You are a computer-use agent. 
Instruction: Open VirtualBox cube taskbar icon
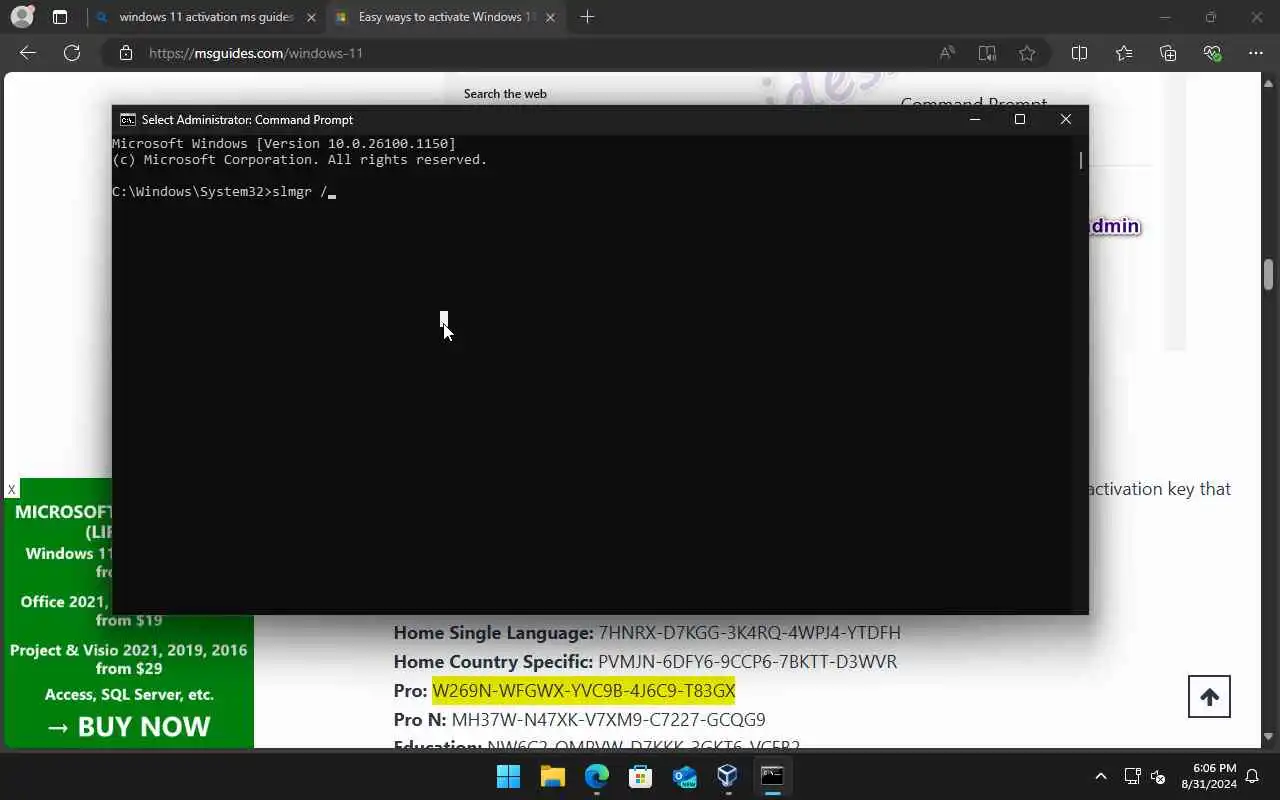click(728, 776)
